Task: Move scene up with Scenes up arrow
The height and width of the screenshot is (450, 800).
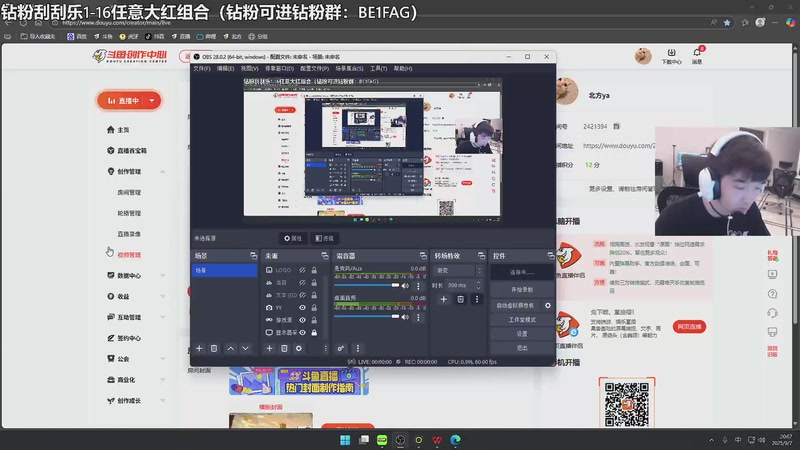Action: 231,348
